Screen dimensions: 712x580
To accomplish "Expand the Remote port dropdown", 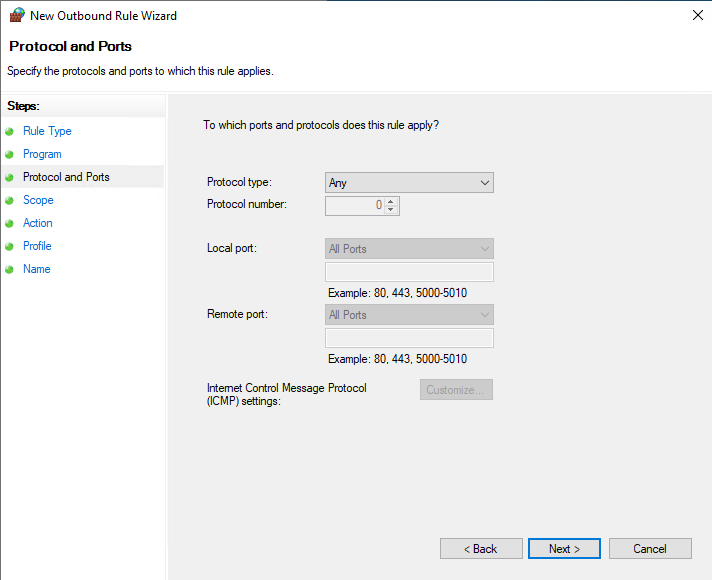I will (409, 315).
